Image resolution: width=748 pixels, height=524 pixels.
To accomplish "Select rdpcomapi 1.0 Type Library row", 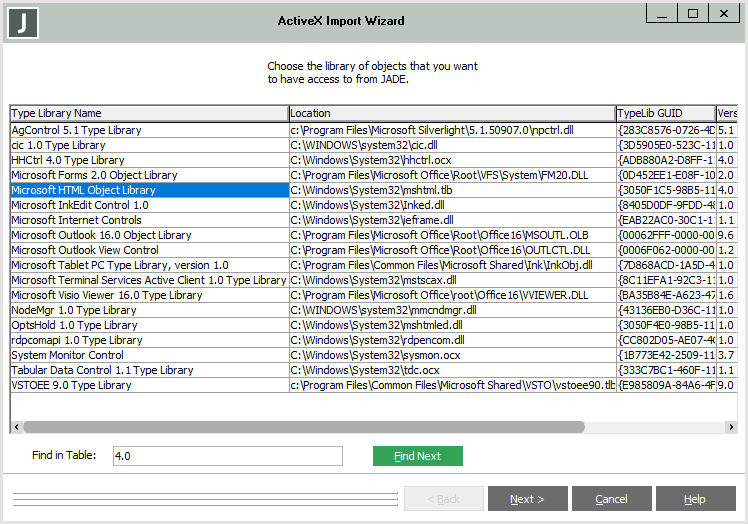I will (x=149, y=340).
